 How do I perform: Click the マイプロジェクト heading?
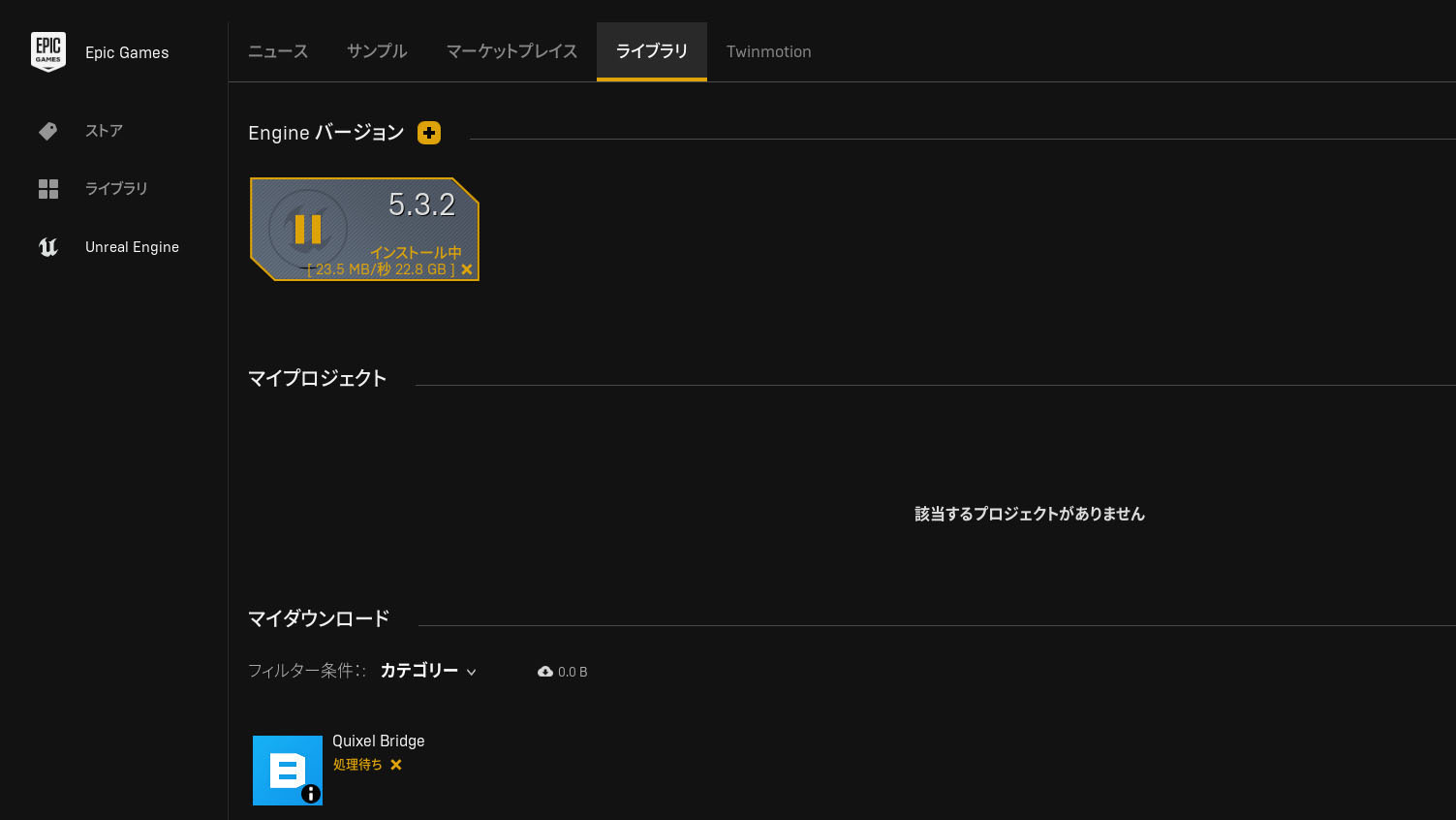point(318,378)
